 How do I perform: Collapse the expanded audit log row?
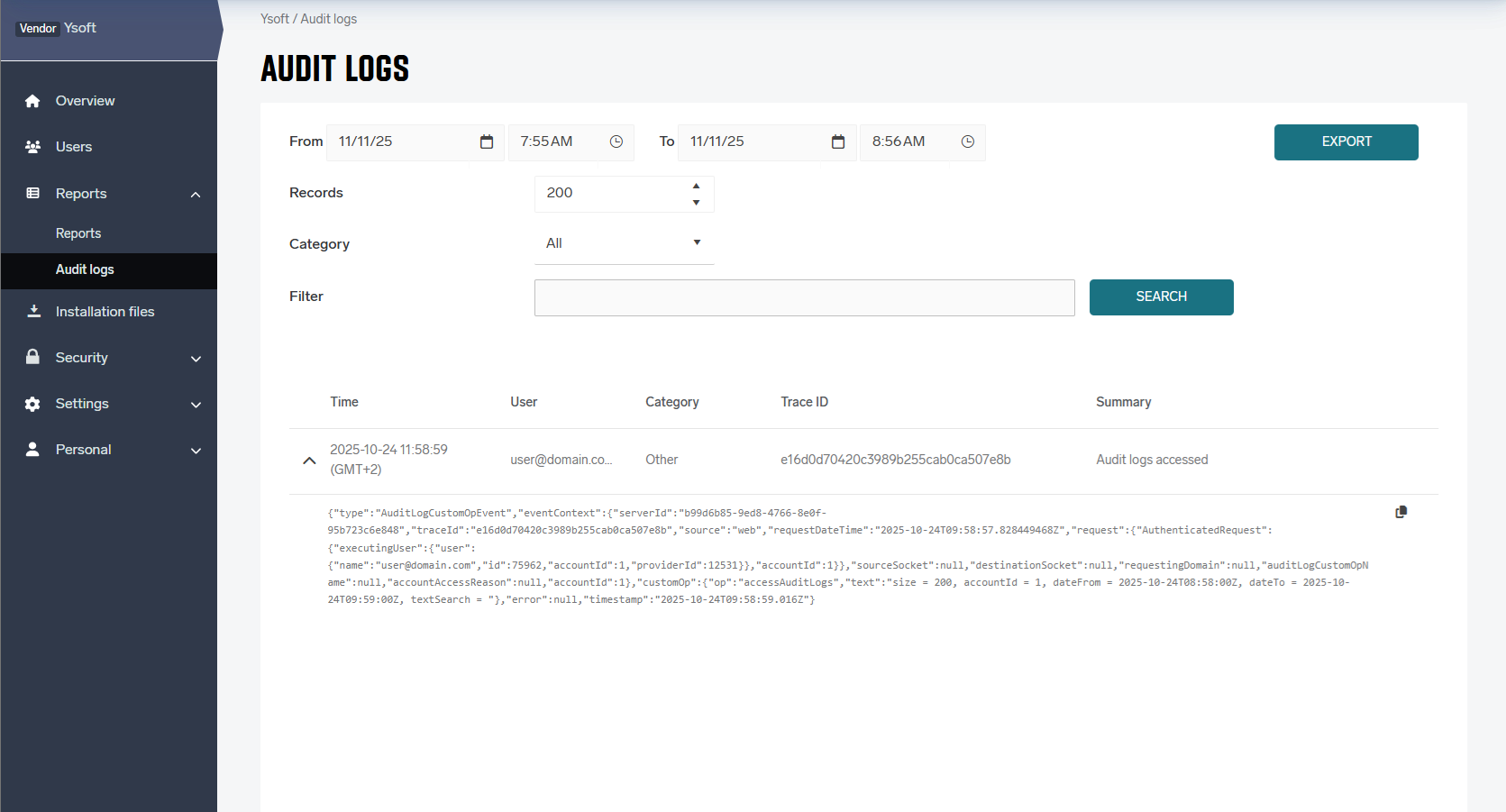[x=309, y=461]
